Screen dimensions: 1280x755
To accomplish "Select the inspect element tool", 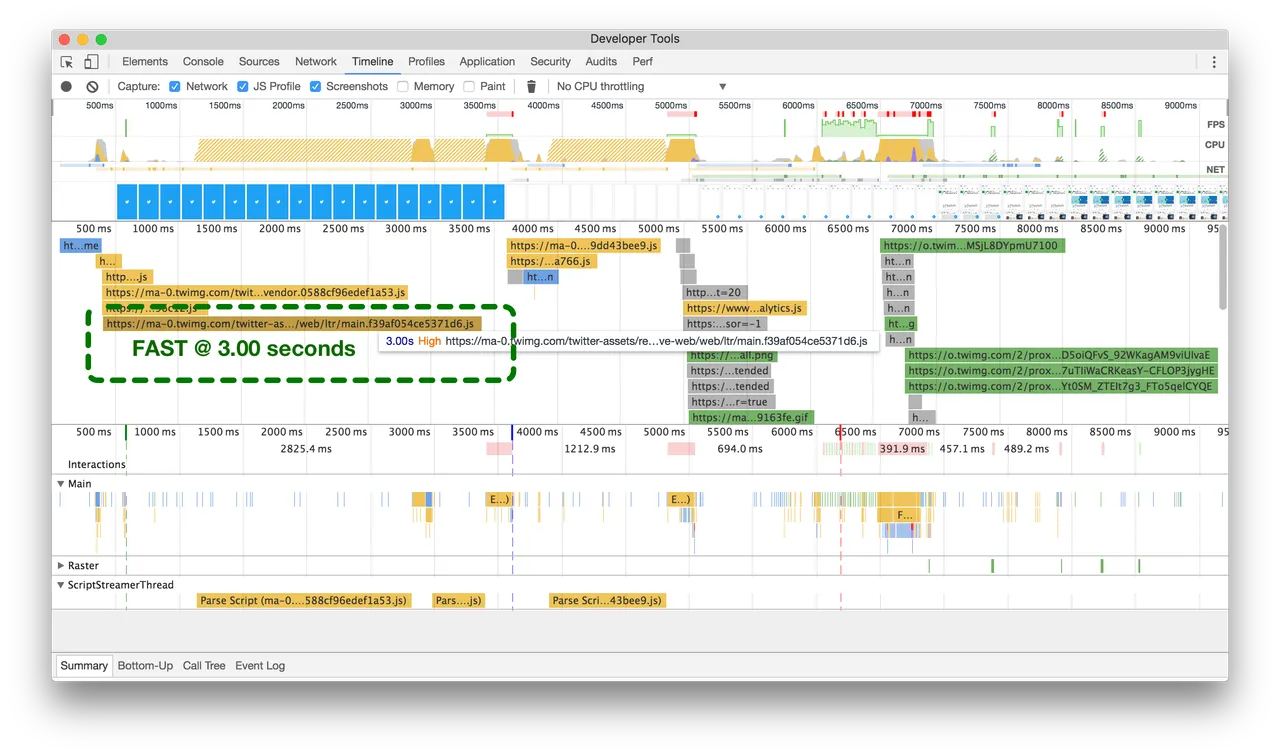I will 66,61.
